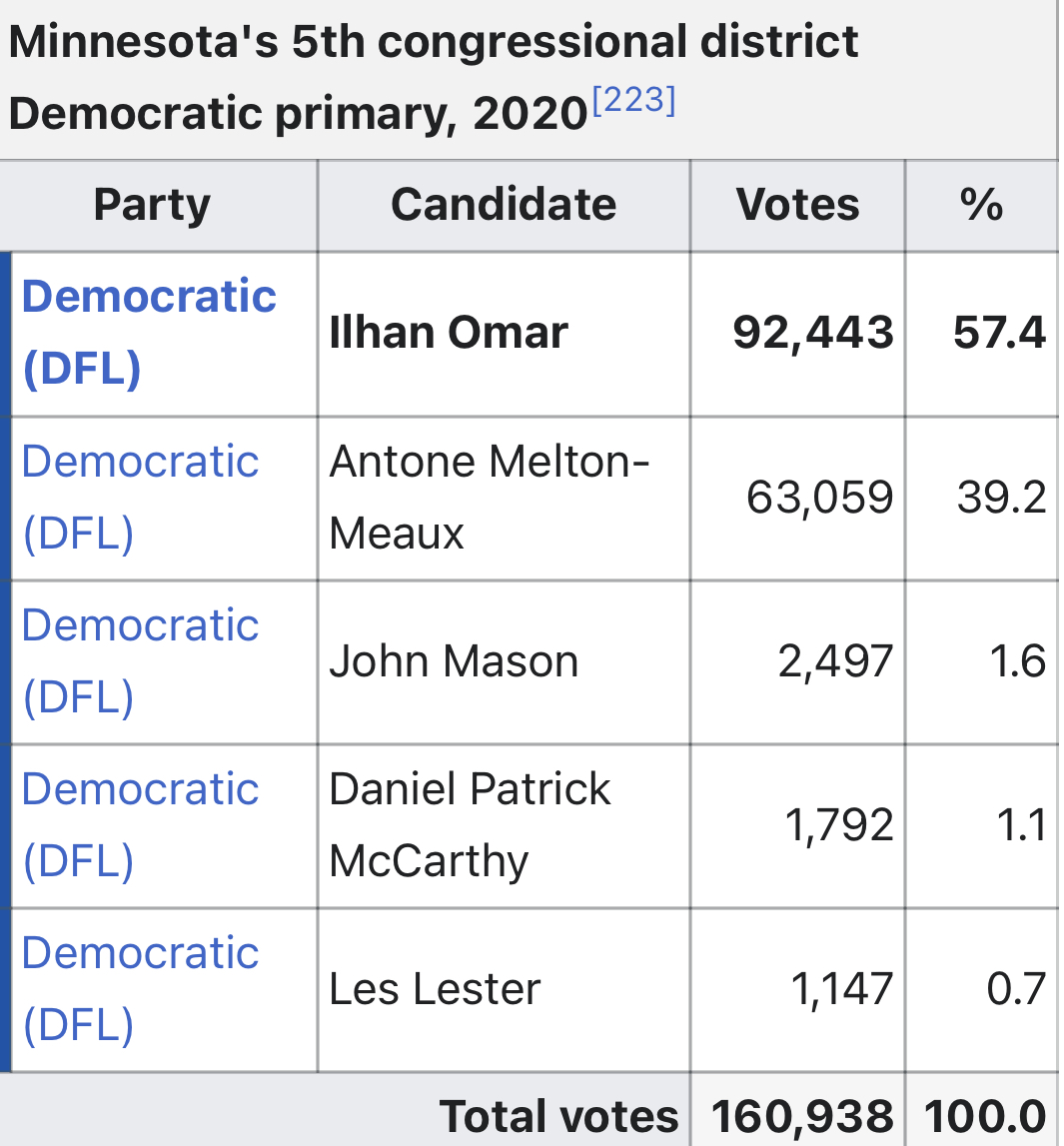Image resolution: width=1064 pixels, height=1146 pixels.
Task: Click the blue party color bar beside Ilhan Omar's row
Action: point(6,333)
